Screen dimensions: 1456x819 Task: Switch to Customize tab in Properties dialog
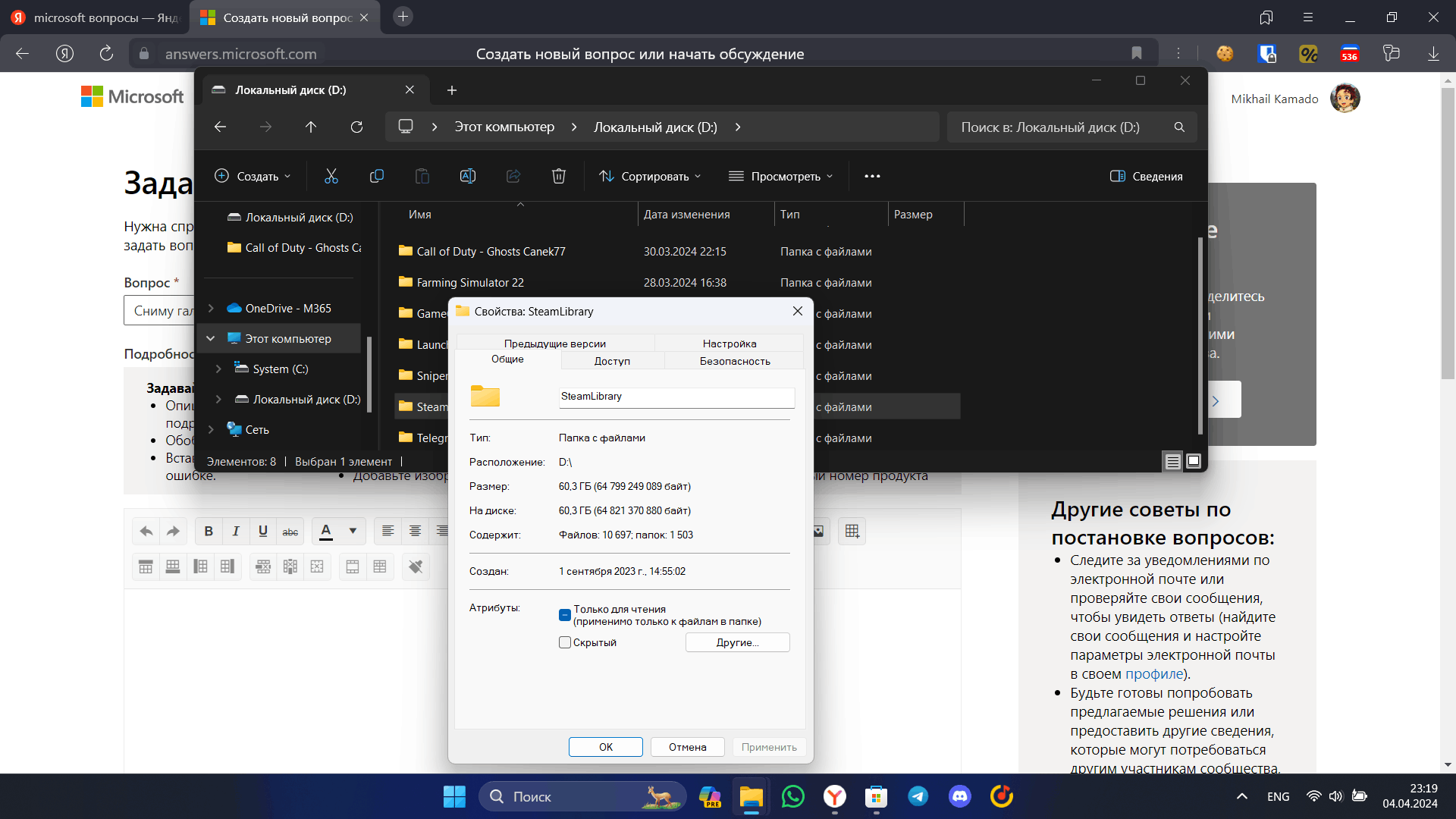pyautogui.click(x=730, y=344)
